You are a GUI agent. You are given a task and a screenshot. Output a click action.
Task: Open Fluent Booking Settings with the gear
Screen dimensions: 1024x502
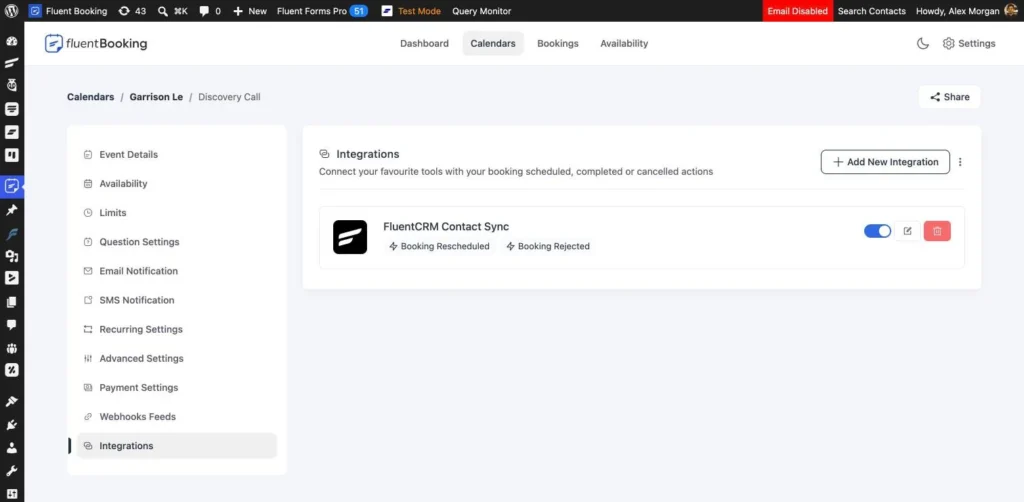coord(969,44)
